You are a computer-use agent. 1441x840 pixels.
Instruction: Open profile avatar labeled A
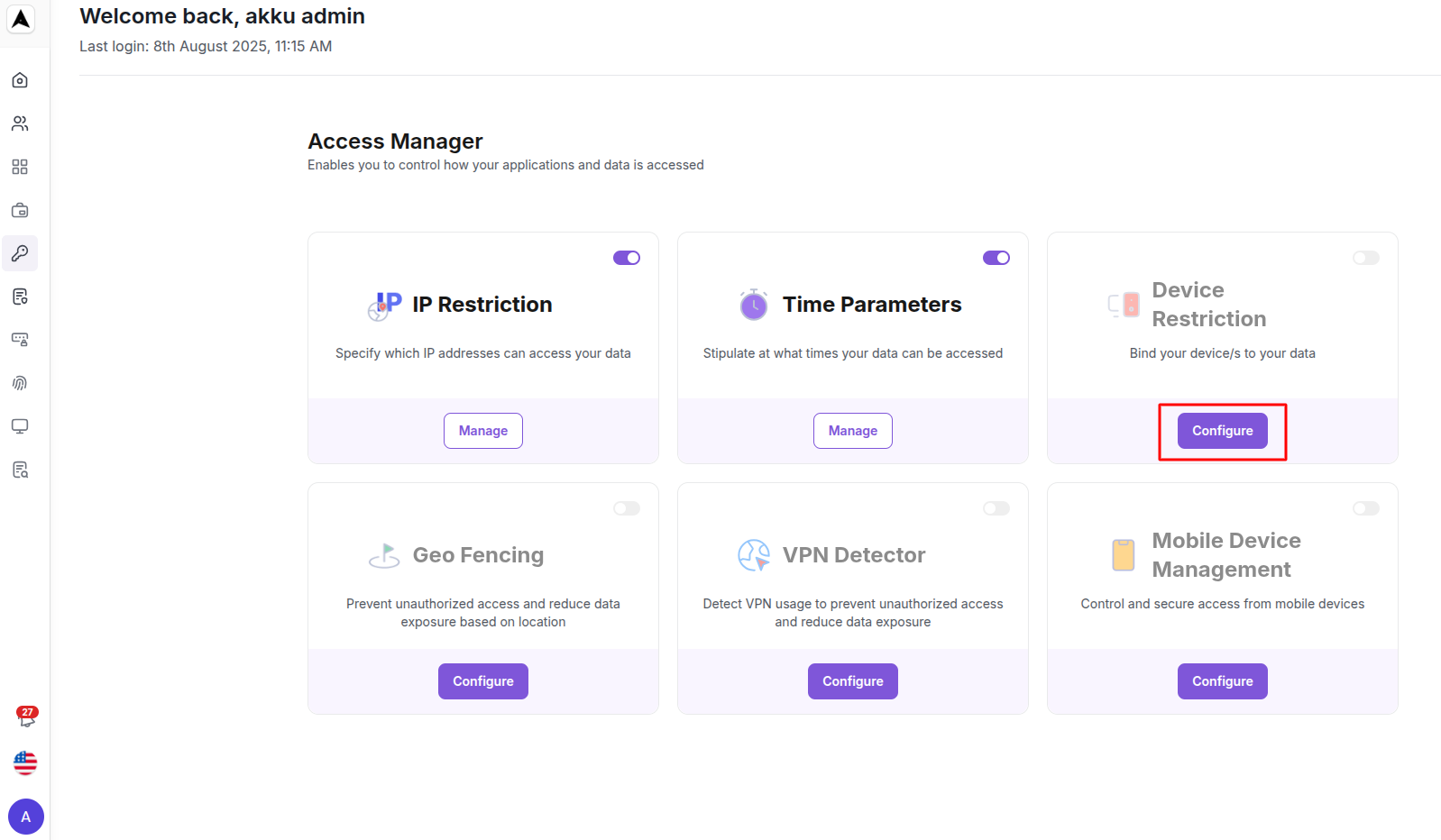point(26,817)
